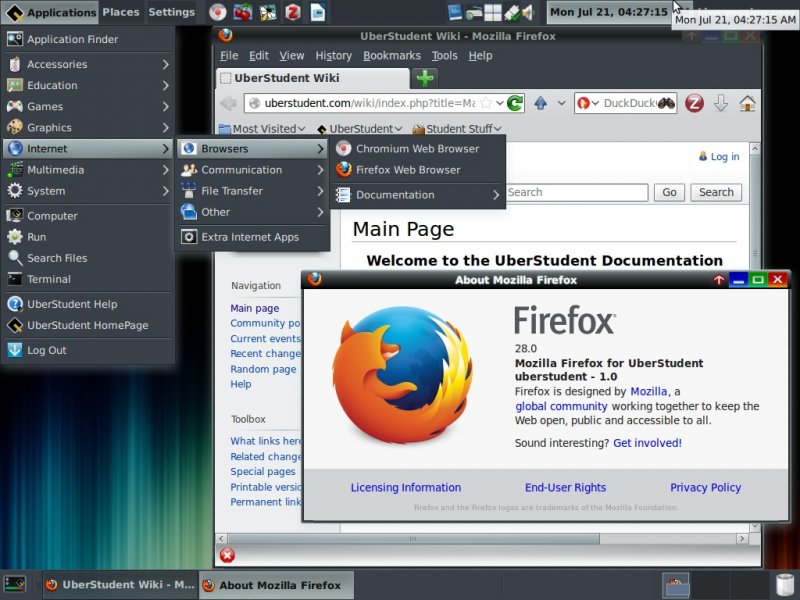Launch Chromium from the top panel
Viewport: 800px width, 600px height.
(x=218, y=12)
